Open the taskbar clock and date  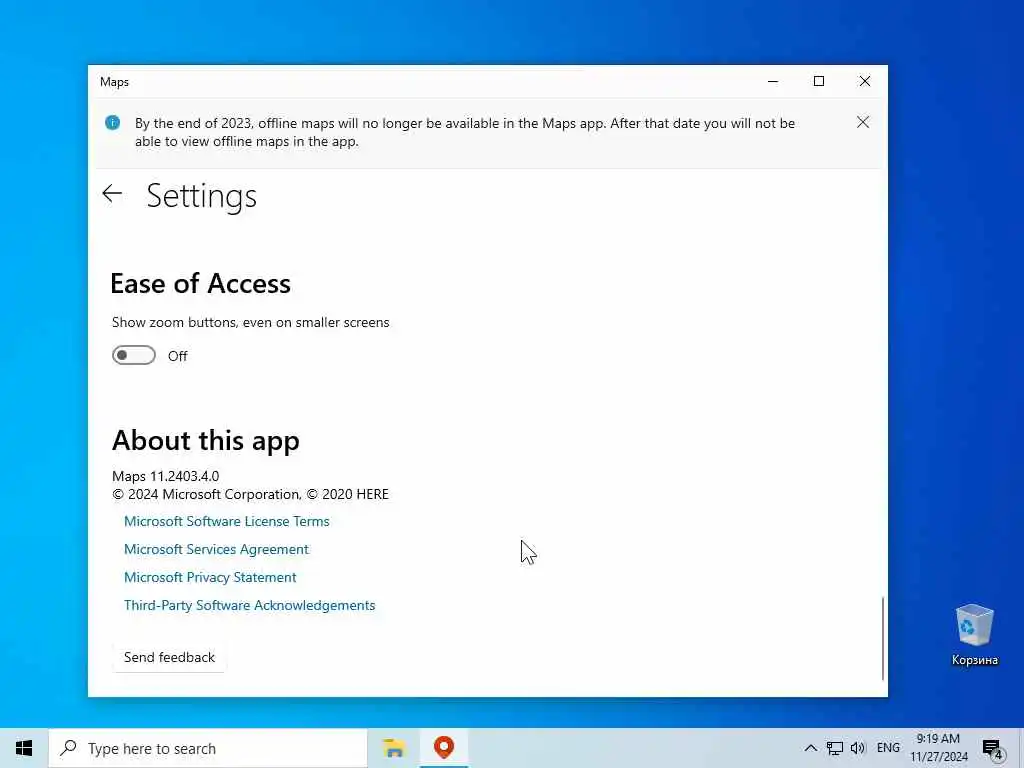938,748
